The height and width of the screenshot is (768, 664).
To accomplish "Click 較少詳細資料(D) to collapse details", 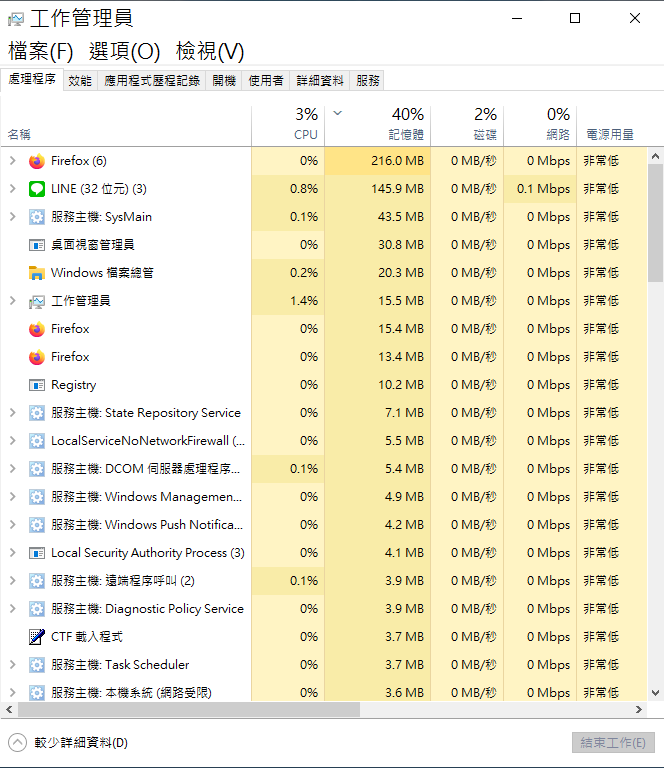I will pos(69,743).
